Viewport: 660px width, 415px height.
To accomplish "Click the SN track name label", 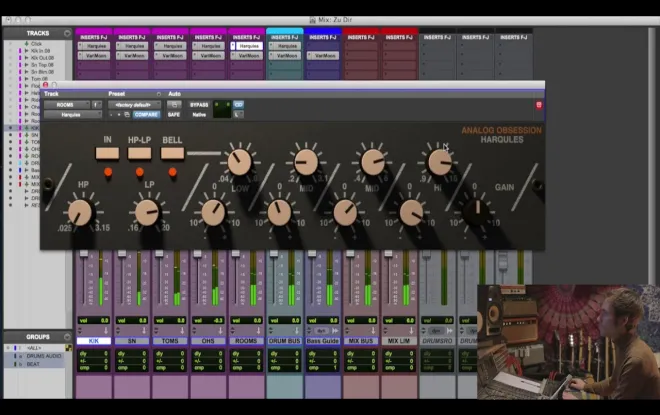I will pos(132,341).
